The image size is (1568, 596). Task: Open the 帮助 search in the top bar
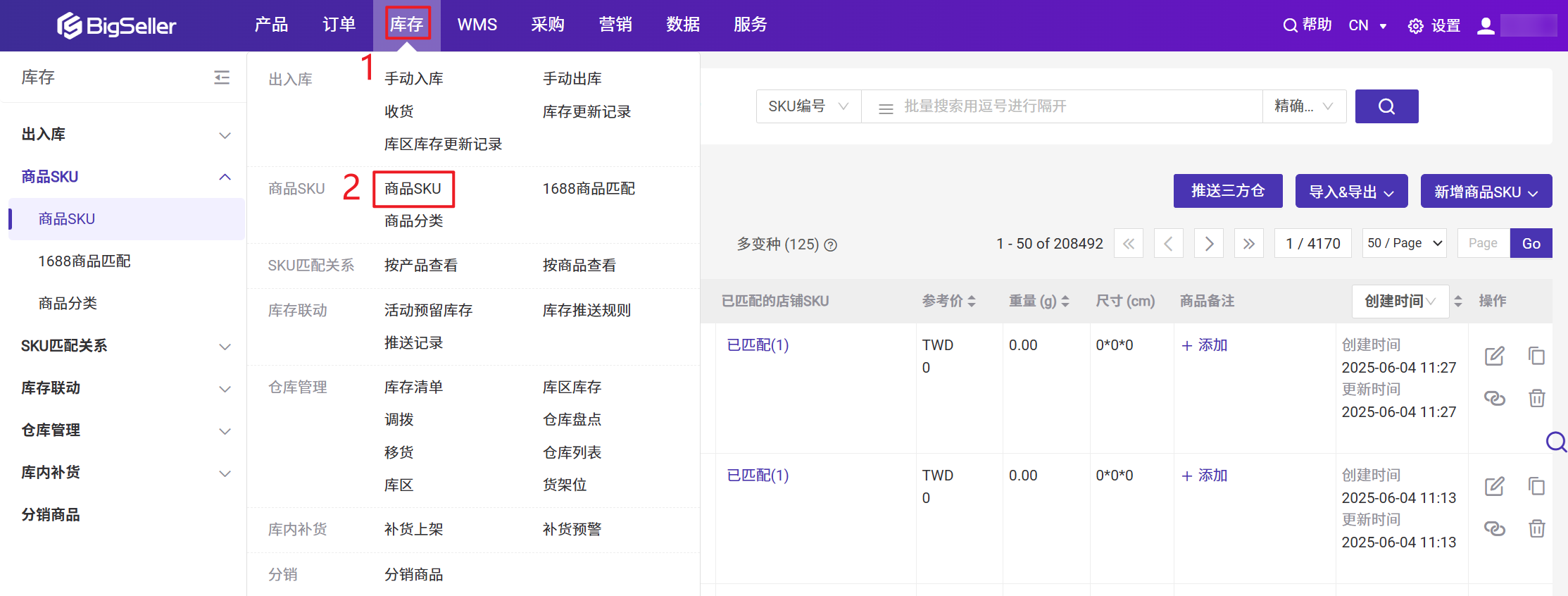1307,25
